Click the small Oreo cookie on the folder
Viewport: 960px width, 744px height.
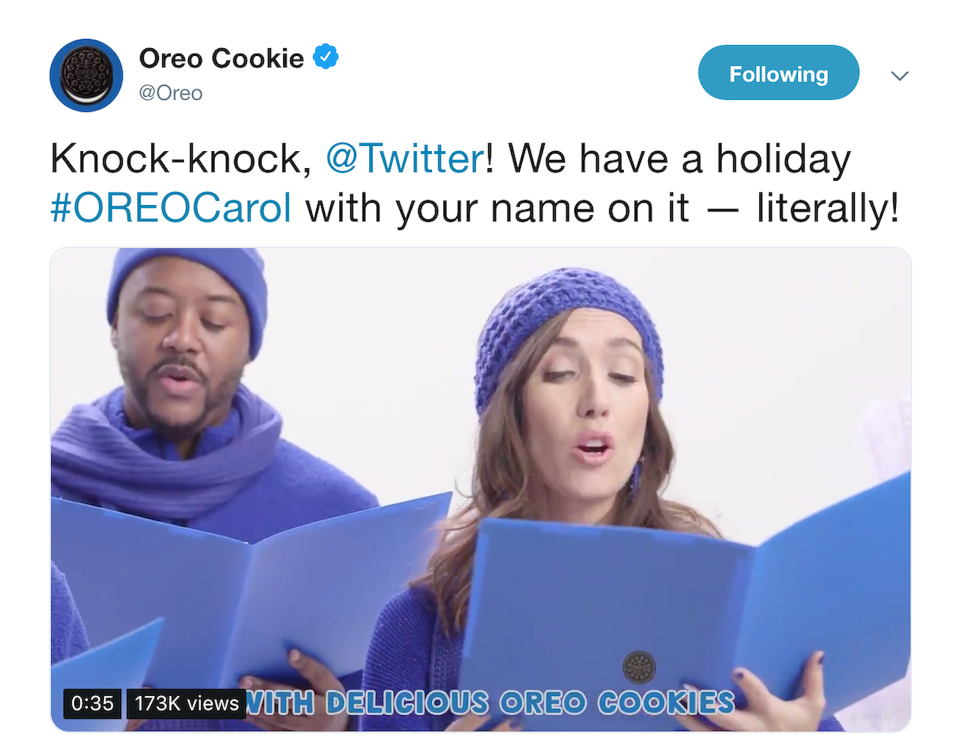(x=639, y=667)
